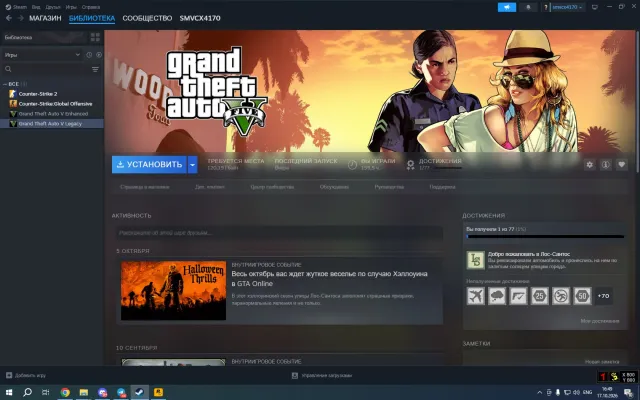Click the airplane locked achievement icon
The width and height of the screenshot is (640, 400).
(476, 296)
